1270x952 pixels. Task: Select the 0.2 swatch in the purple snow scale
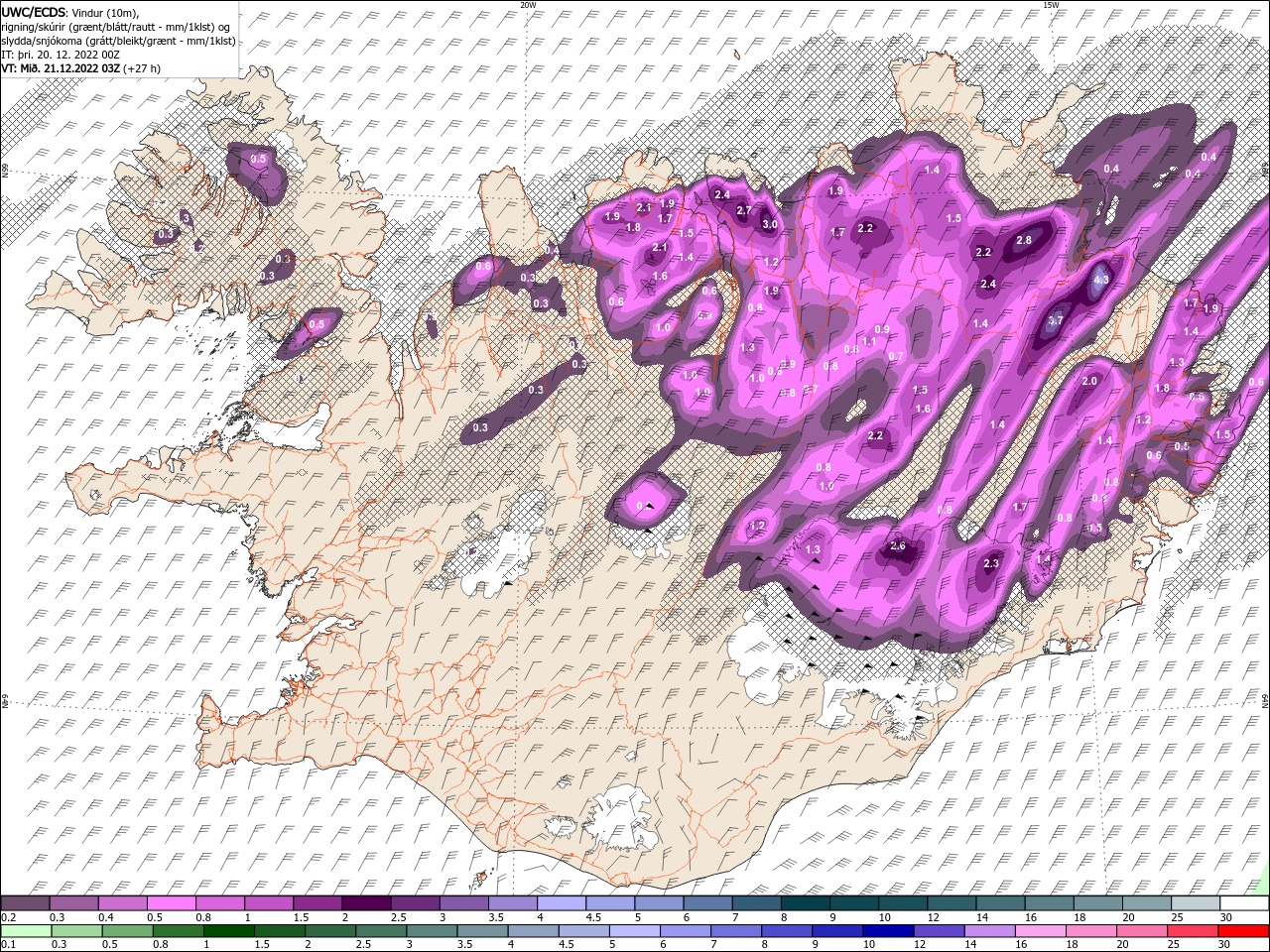tap(25, 903)
